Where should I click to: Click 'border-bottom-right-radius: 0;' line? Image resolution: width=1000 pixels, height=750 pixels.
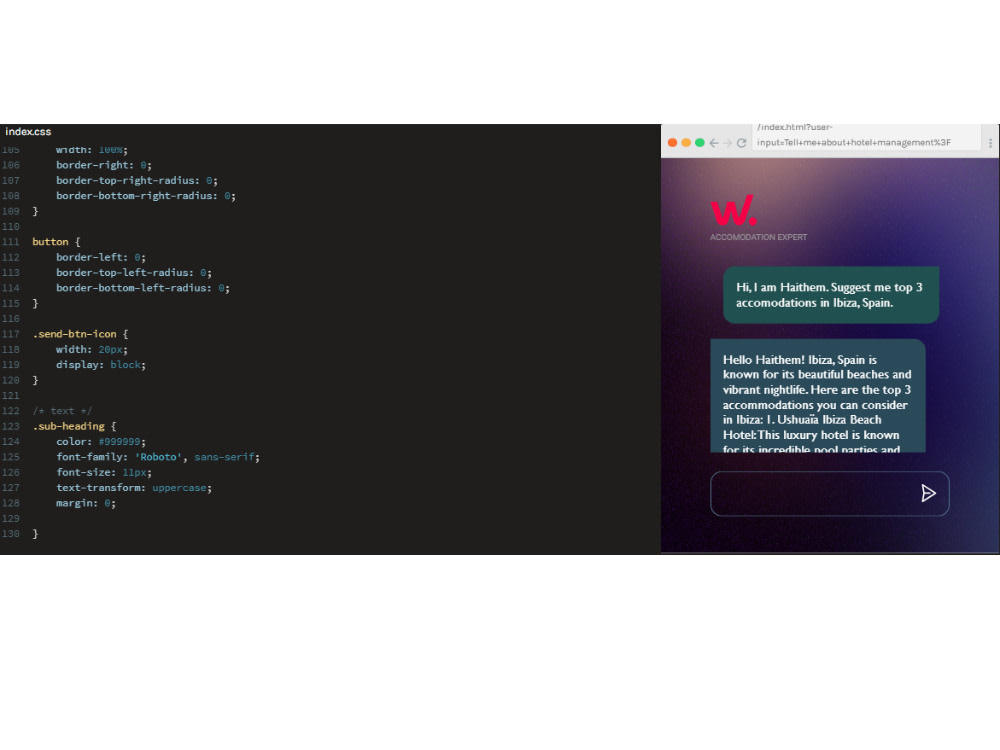[146, 196]
